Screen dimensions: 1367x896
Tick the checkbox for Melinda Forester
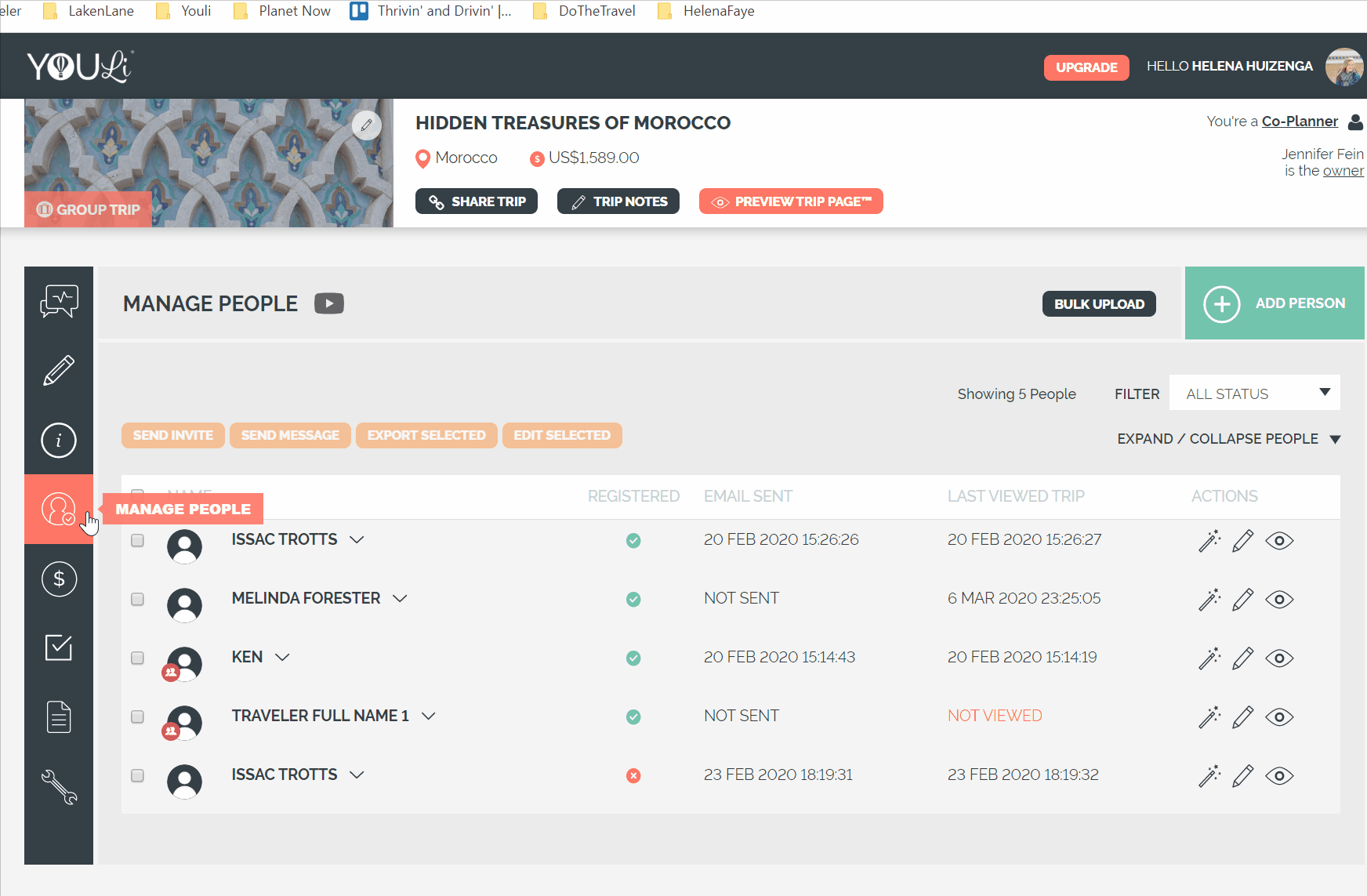[x=137, y=599]
